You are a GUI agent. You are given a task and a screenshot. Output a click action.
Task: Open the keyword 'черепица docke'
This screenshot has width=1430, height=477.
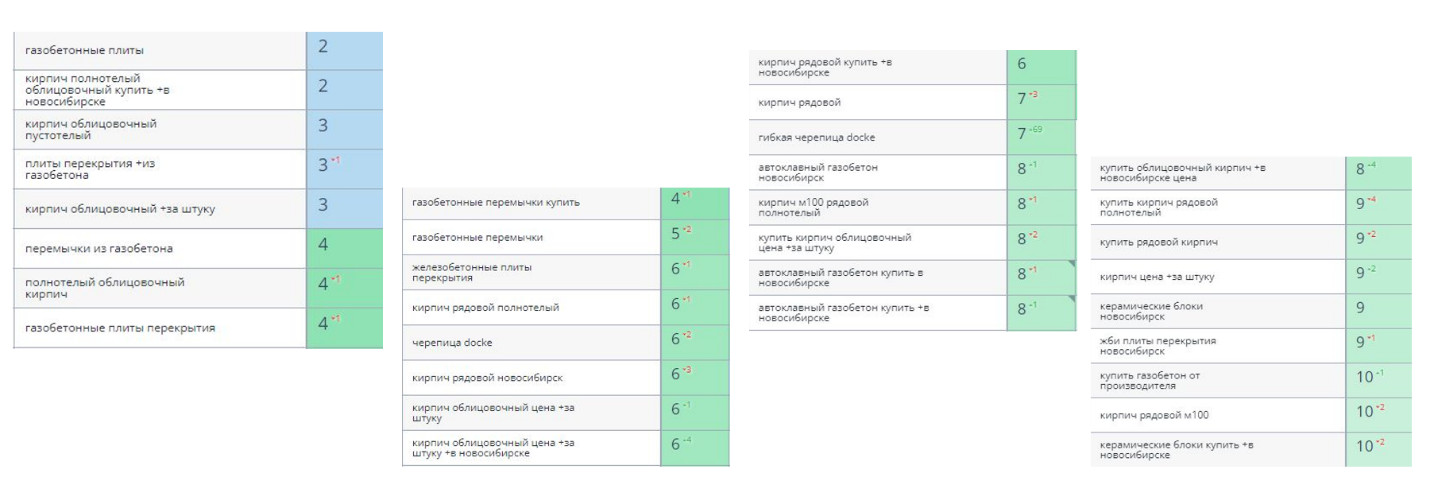pos(452,342)
